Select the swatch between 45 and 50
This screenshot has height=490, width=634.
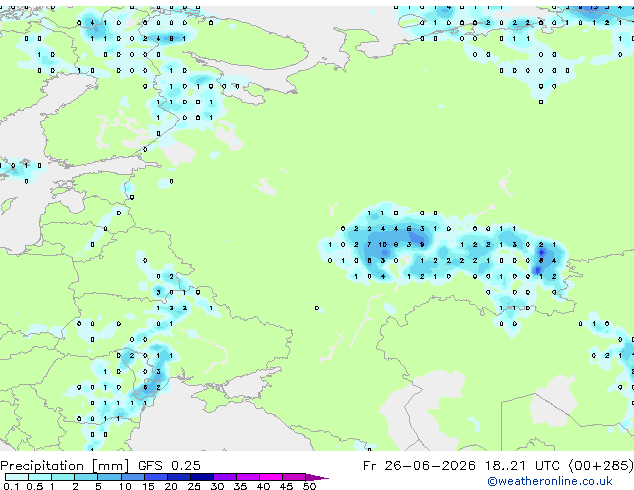(294, 477)
